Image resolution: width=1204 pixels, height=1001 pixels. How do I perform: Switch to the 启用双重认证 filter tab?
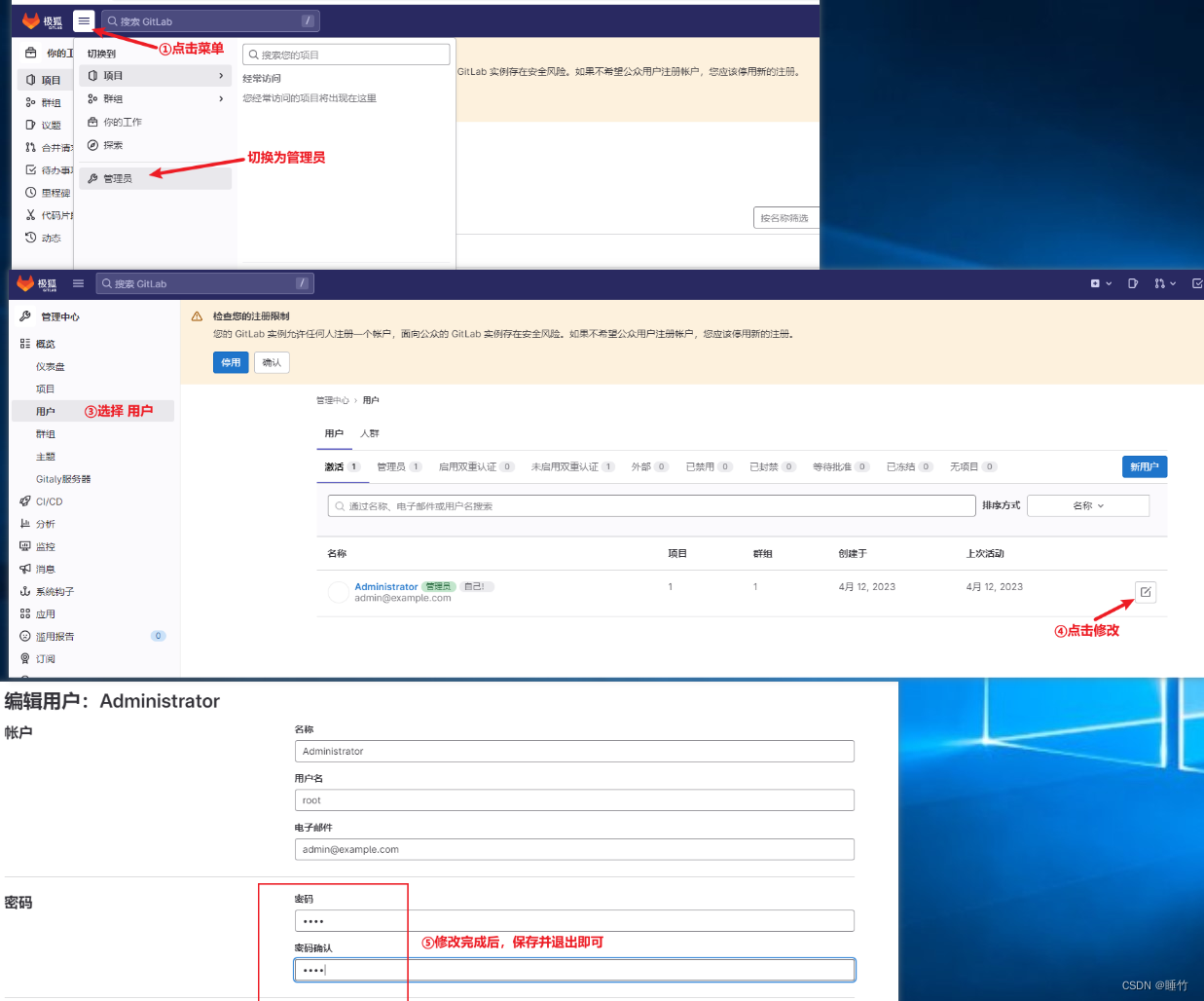(x=476, y=466)
